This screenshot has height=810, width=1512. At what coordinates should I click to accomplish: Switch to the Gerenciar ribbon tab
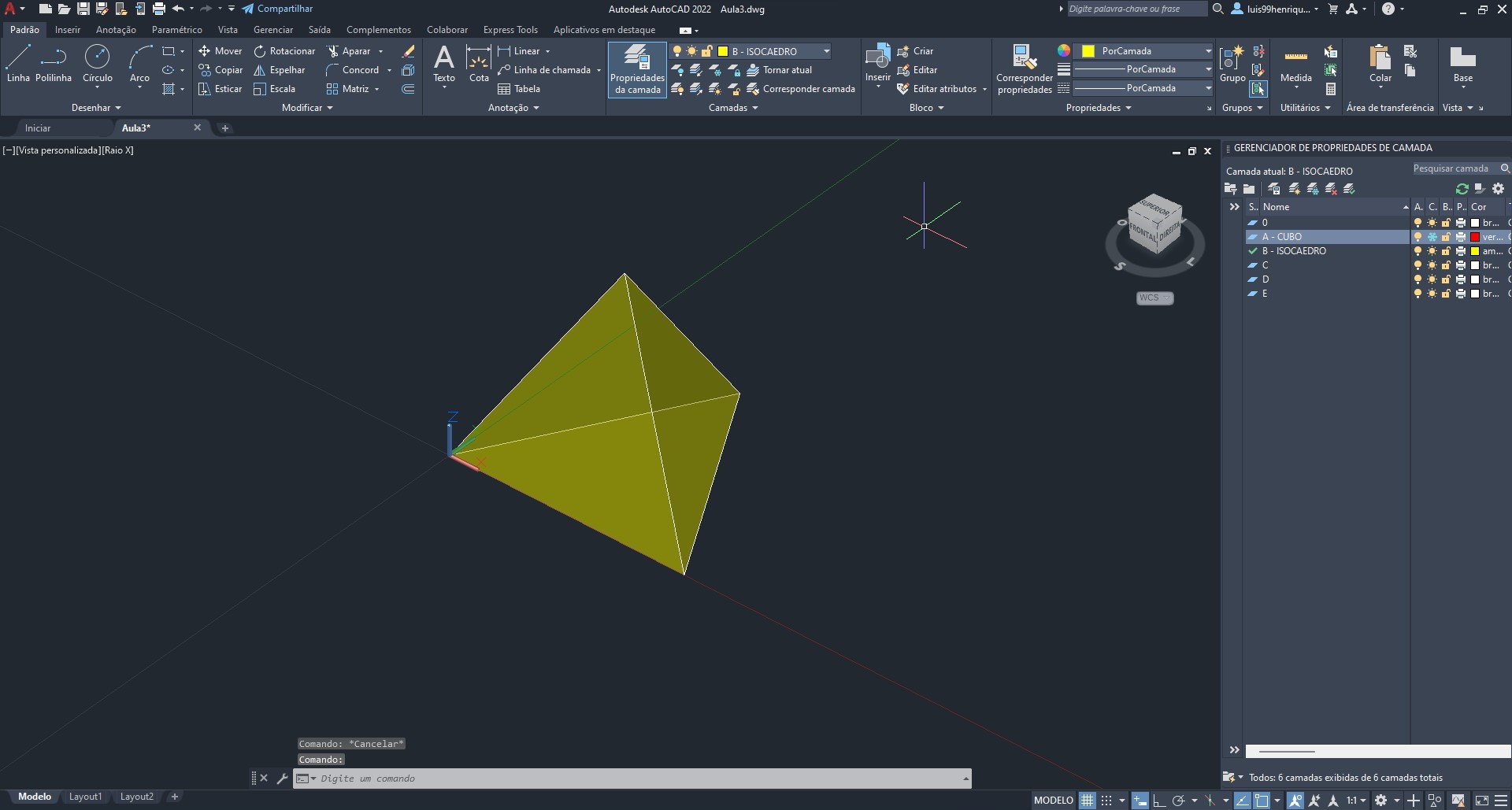click(273, 30)
